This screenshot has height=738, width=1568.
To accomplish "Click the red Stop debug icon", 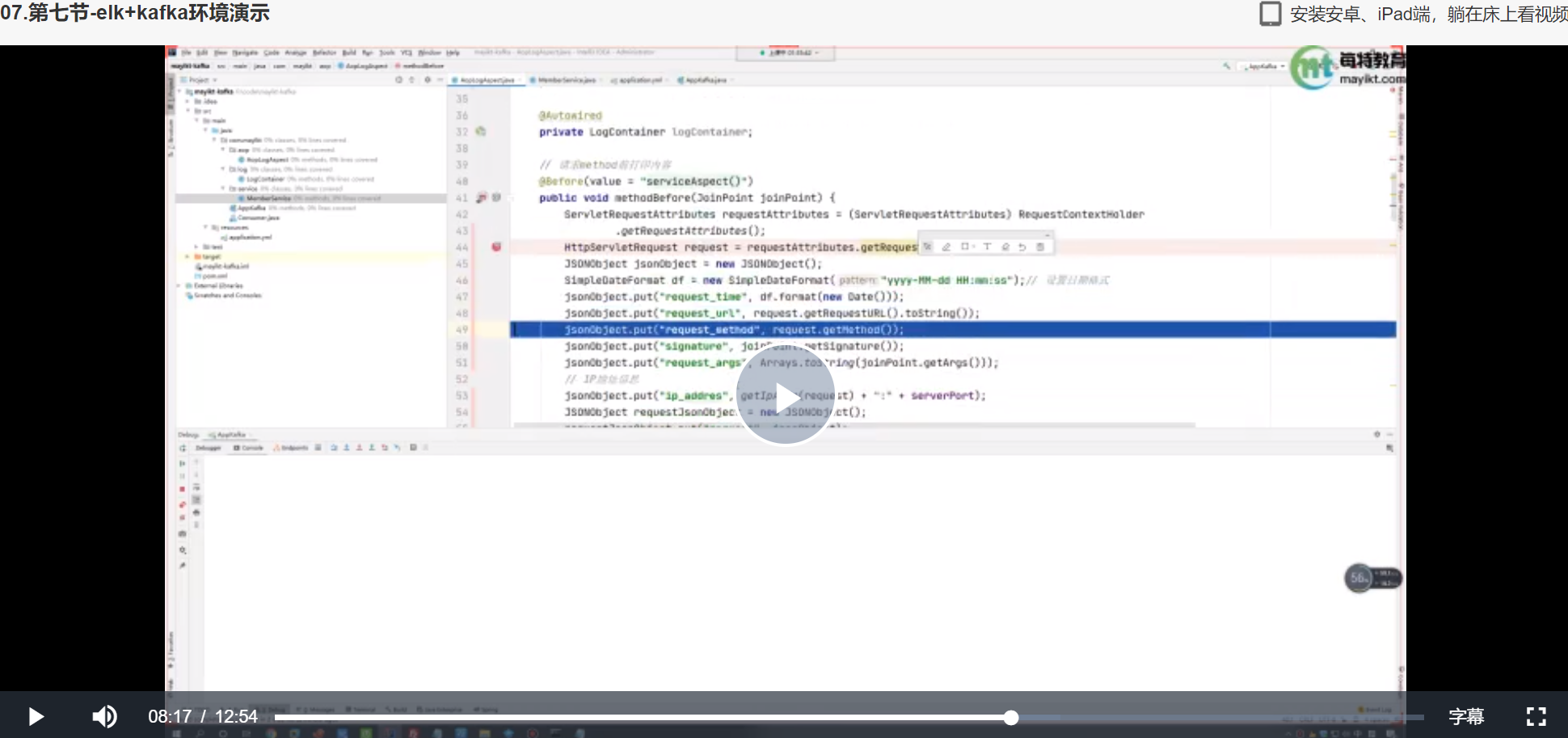I will (x=183, y=490).
